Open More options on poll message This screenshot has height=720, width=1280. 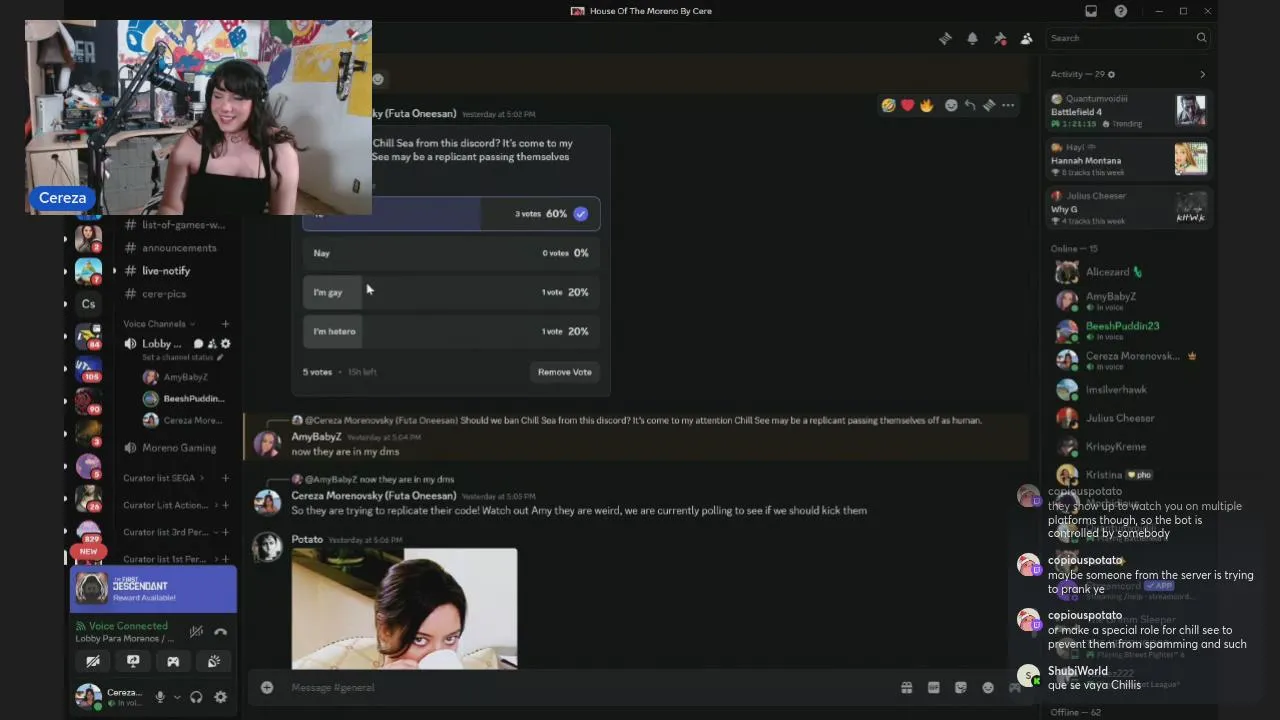click(x=1008, y=105)
